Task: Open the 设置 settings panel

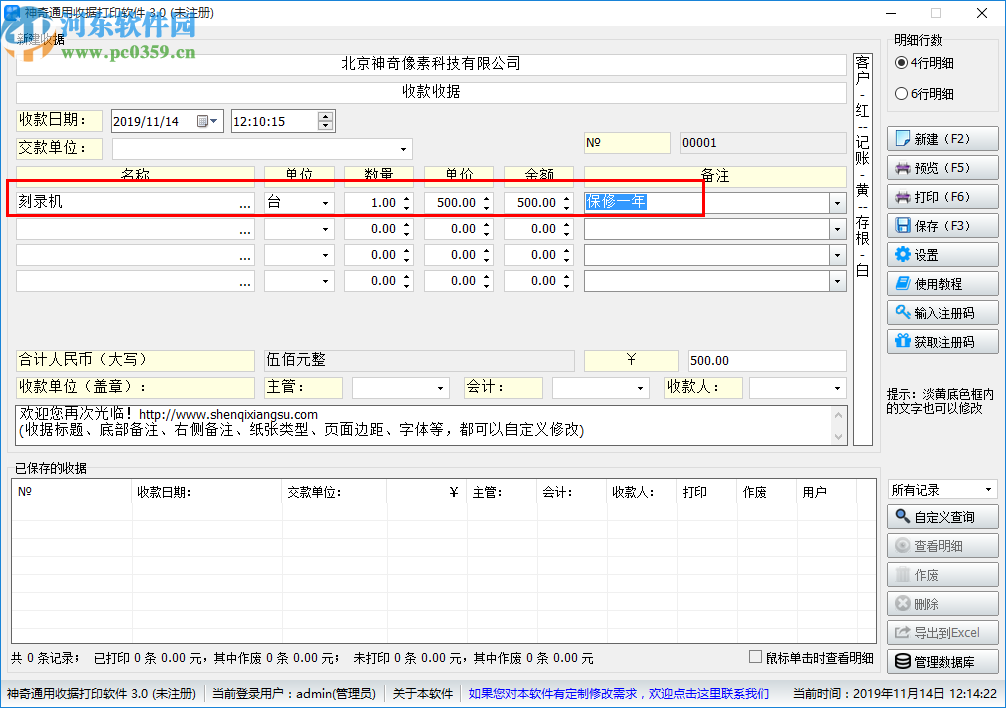Action: pos(941,254)
